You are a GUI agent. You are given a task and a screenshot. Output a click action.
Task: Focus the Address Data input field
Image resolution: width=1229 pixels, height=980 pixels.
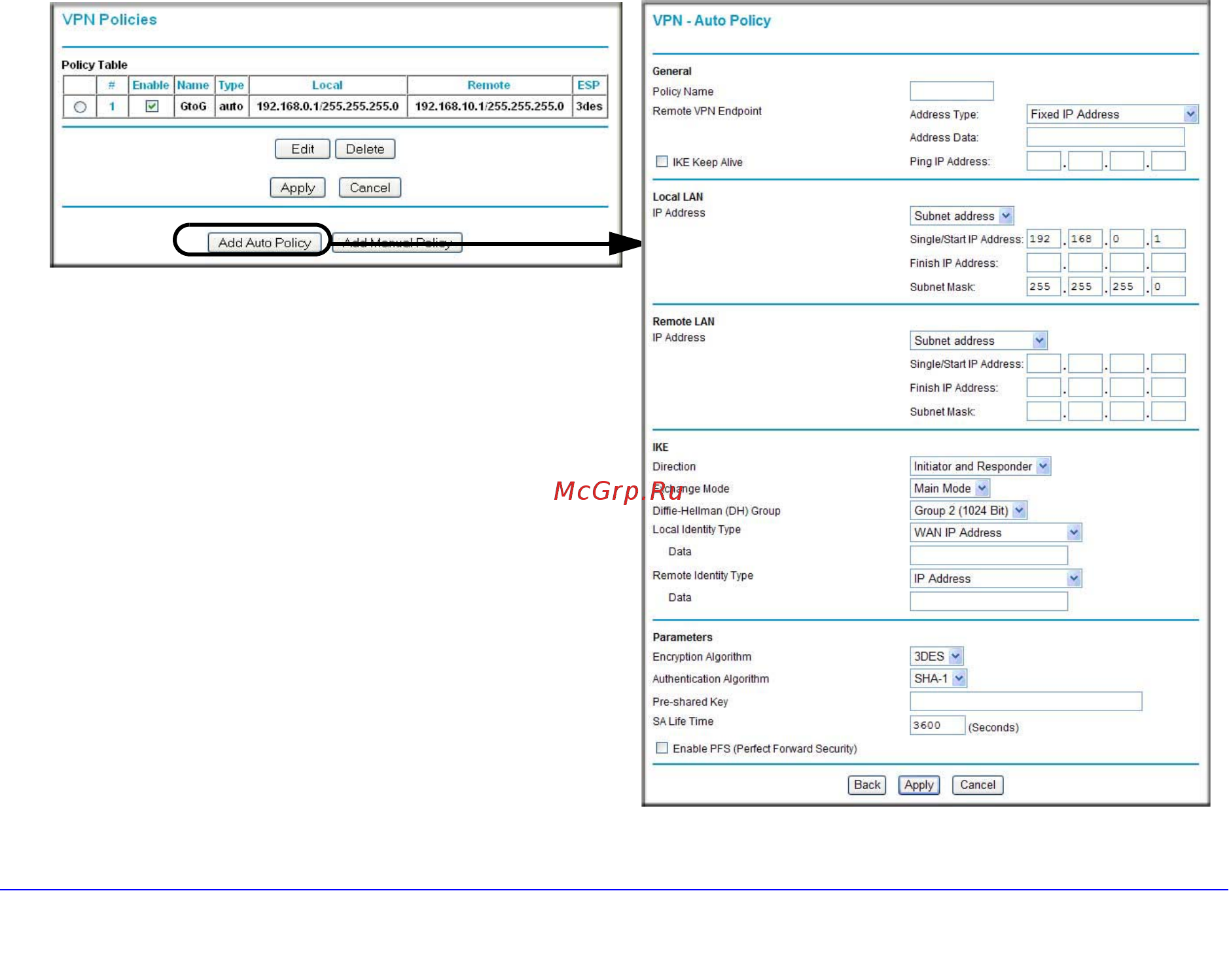1105,137
